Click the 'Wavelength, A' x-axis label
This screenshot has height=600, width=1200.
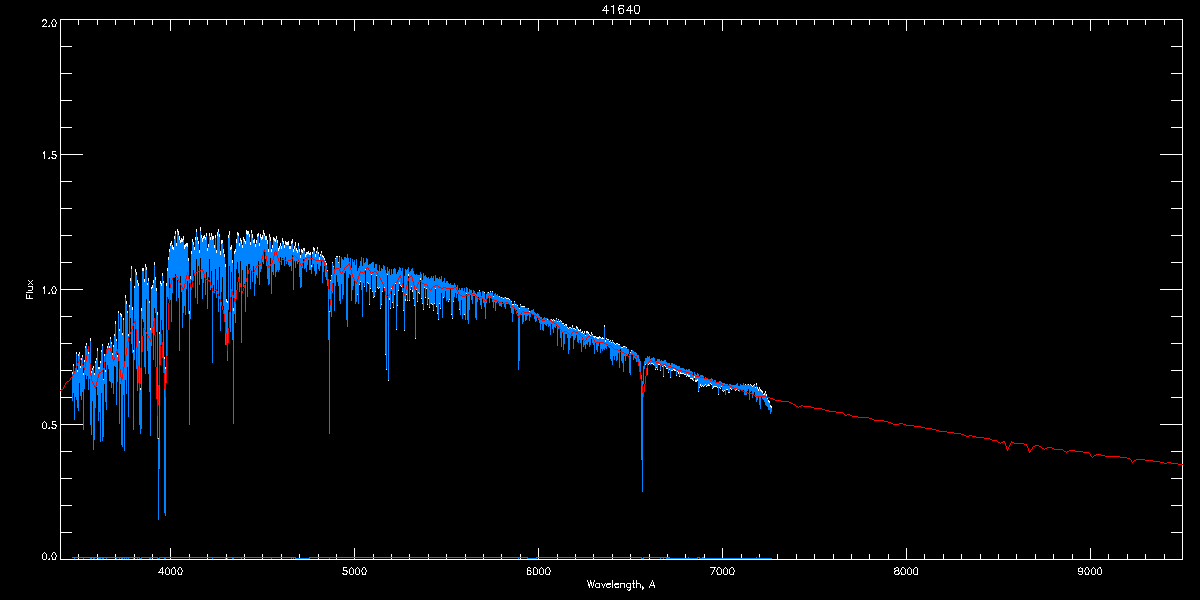[x=621, y=585]
